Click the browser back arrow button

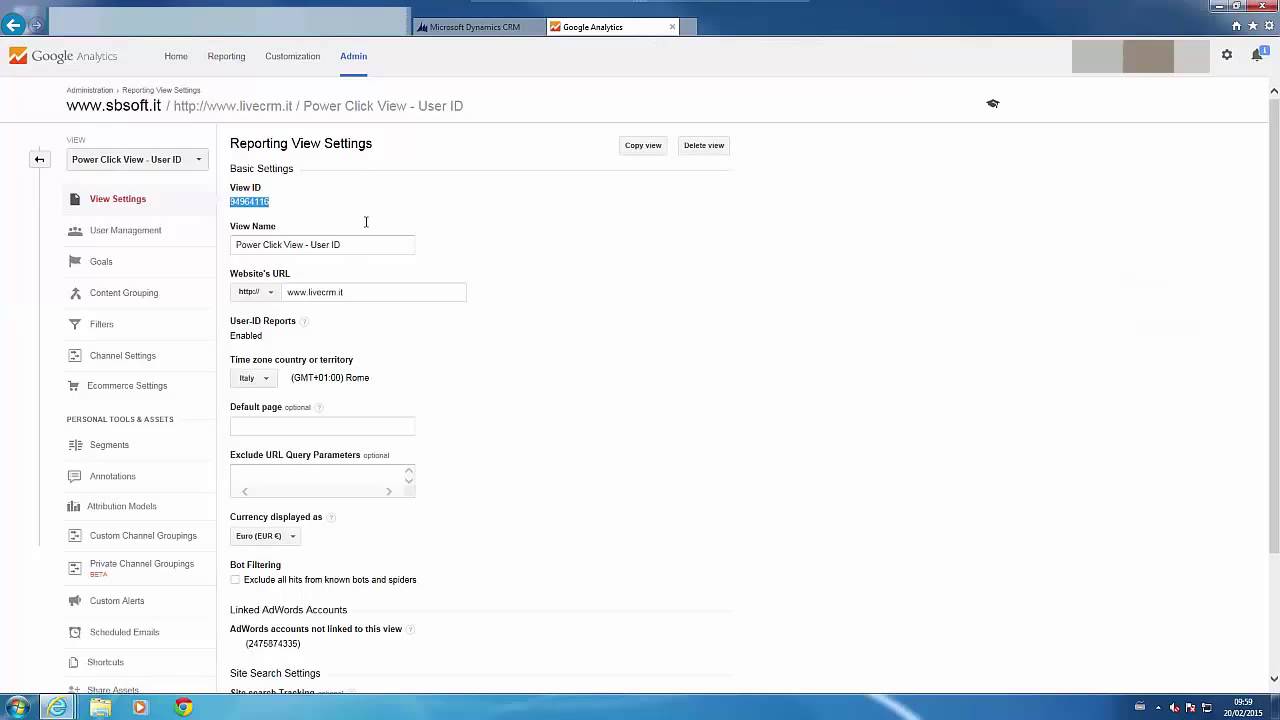13,25
